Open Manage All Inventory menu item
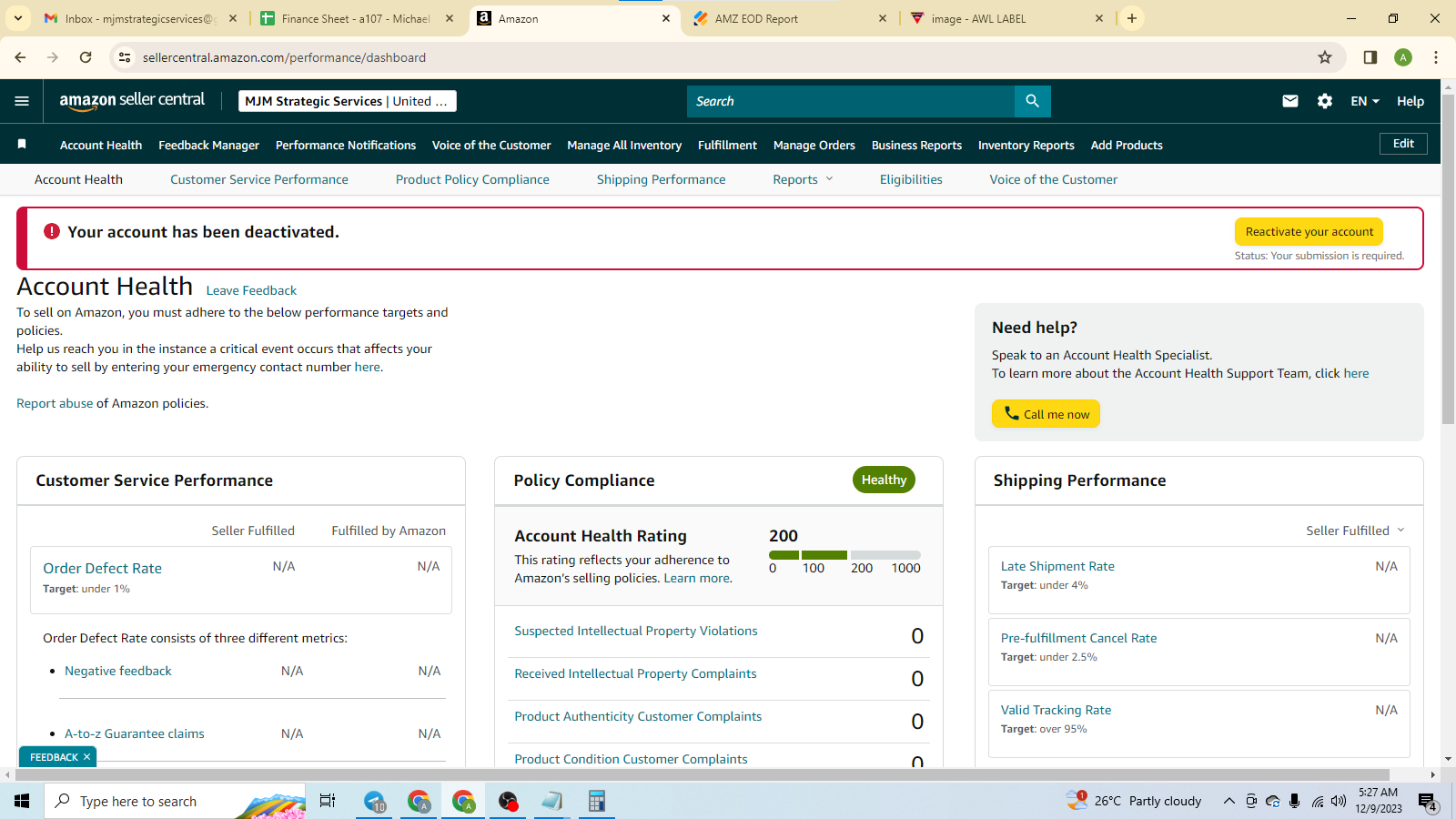The width and height of the screenshot is (1456, 819). tap(624, 145)
